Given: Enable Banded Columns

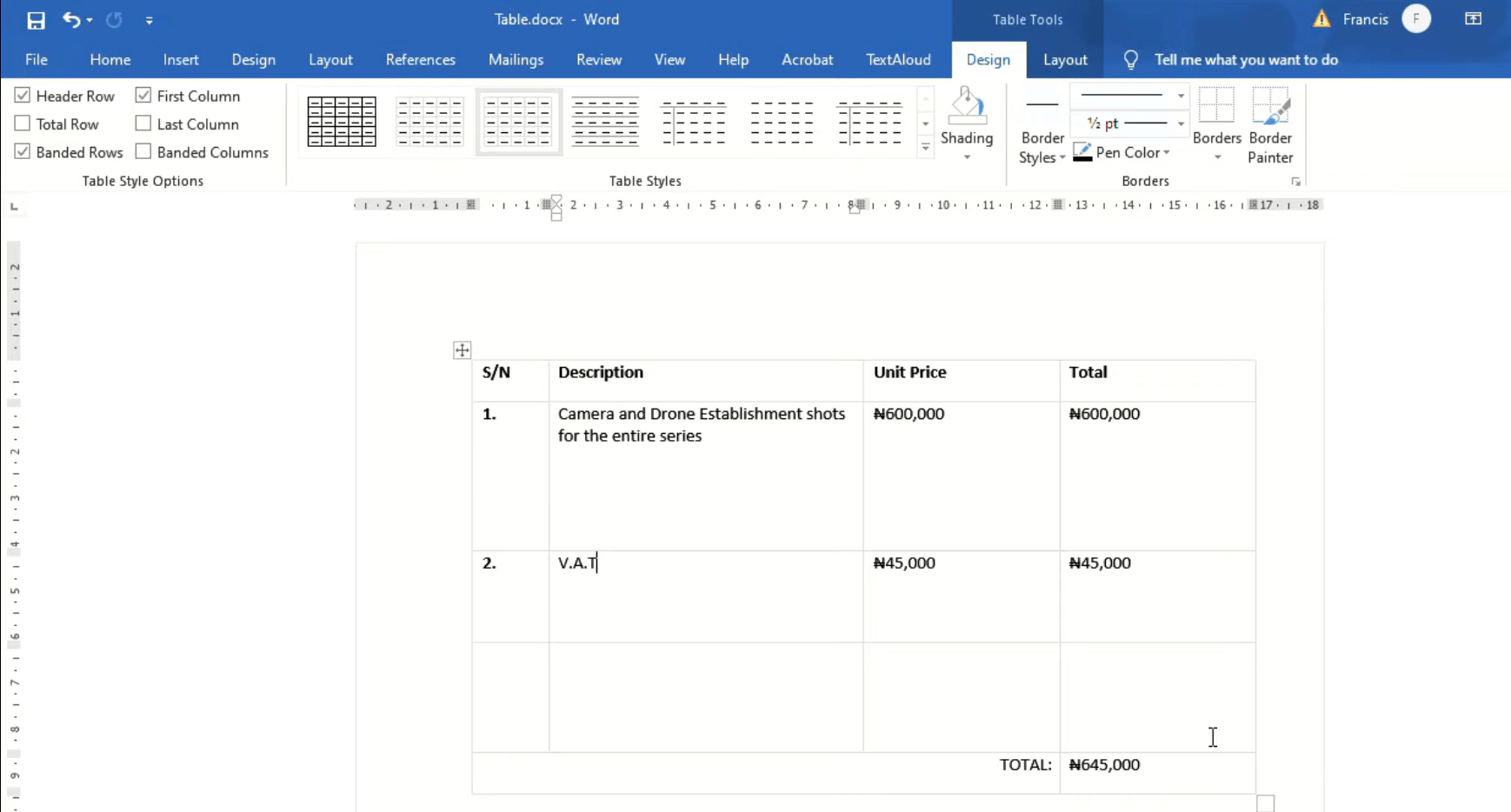Looking at the screenshot, I should point(143,151).
